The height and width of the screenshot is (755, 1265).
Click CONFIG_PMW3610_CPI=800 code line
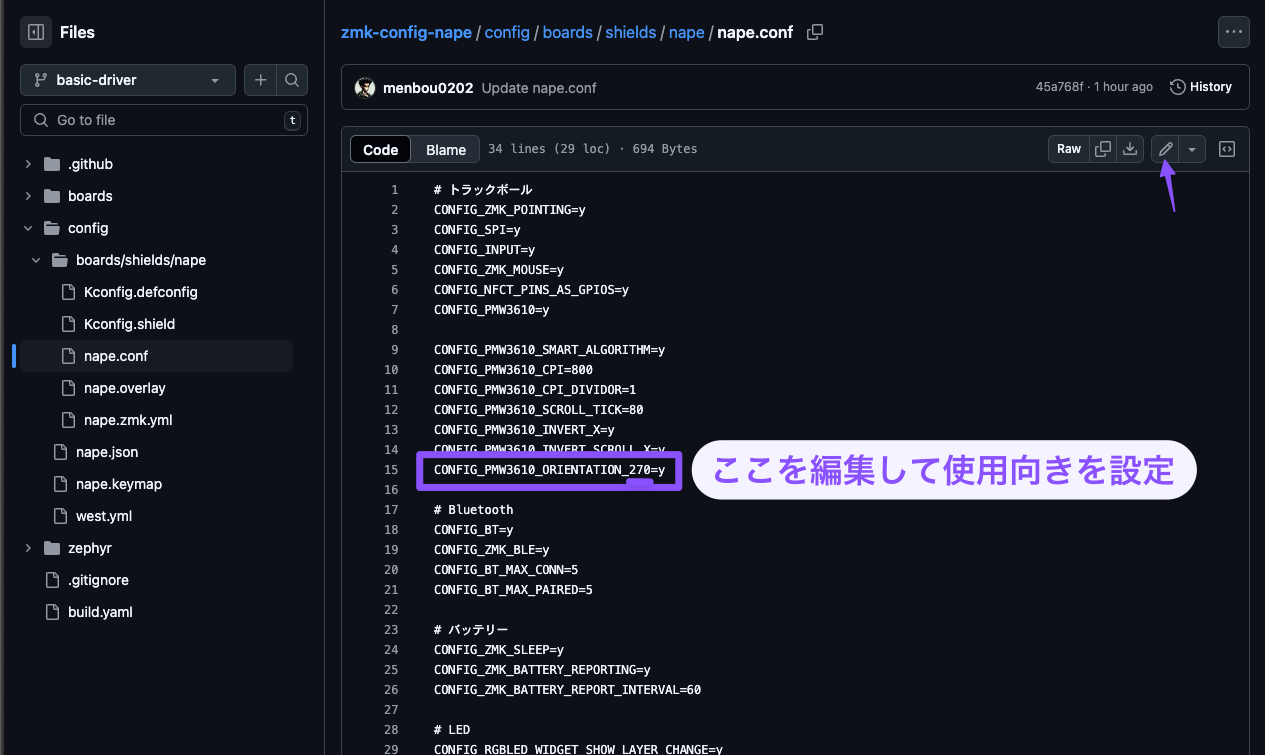pyautogui.click(x=513, y=370)
